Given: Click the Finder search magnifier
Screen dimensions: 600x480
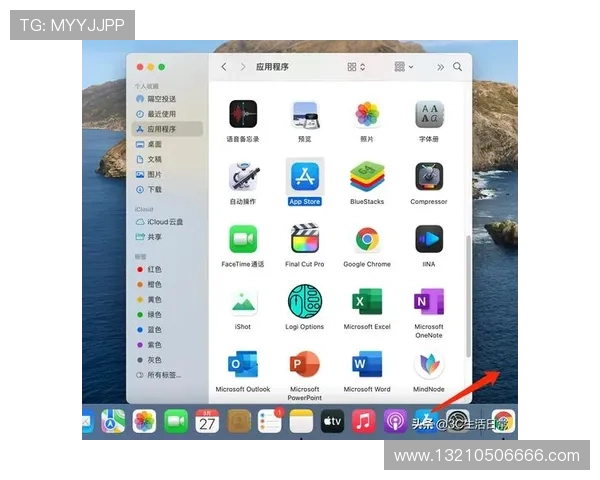Looking at the screenshot, I should 457,67.
